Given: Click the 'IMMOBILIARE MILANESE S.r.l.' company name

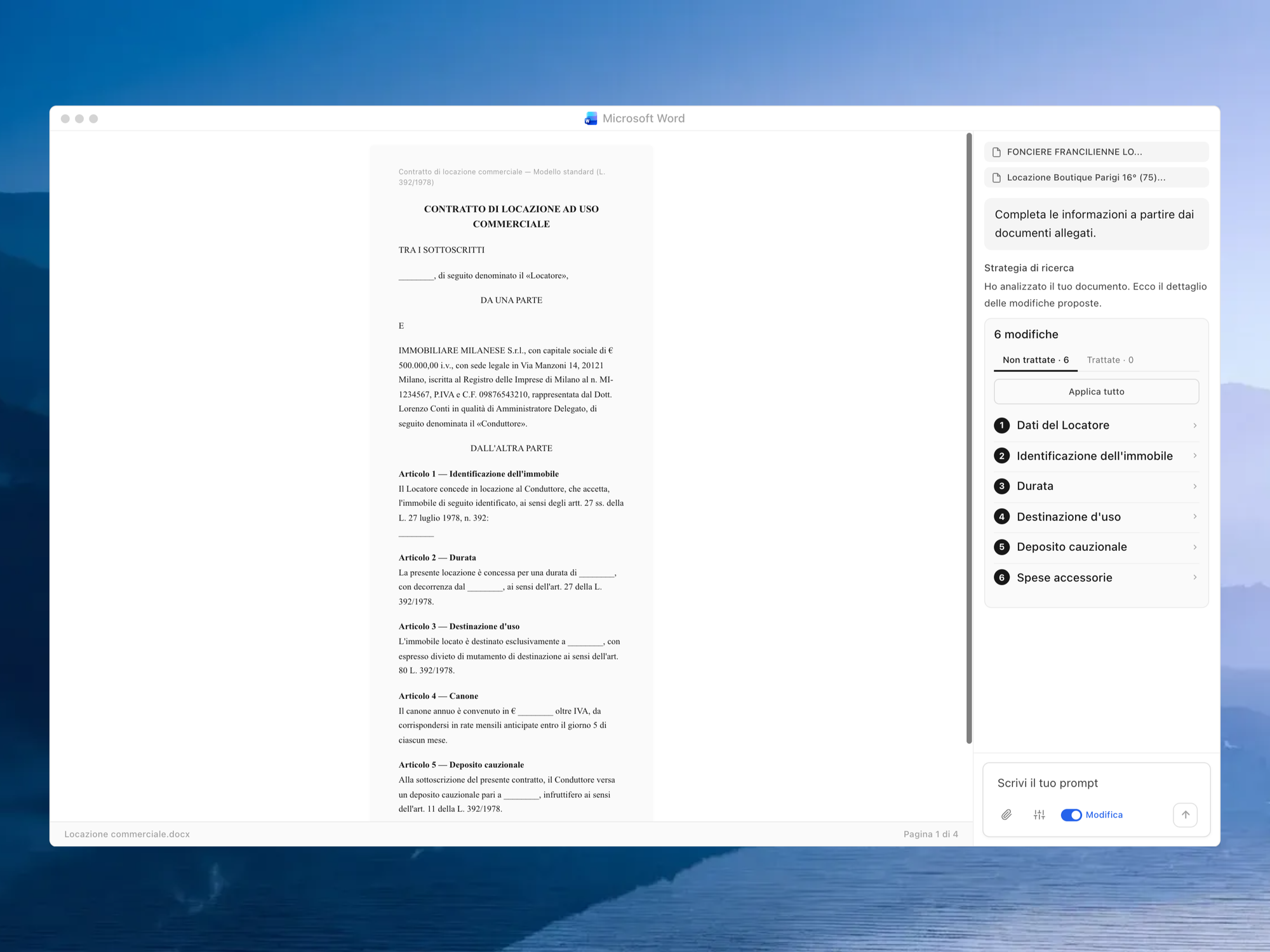Looking at the screenshot, I should [461, 350].
